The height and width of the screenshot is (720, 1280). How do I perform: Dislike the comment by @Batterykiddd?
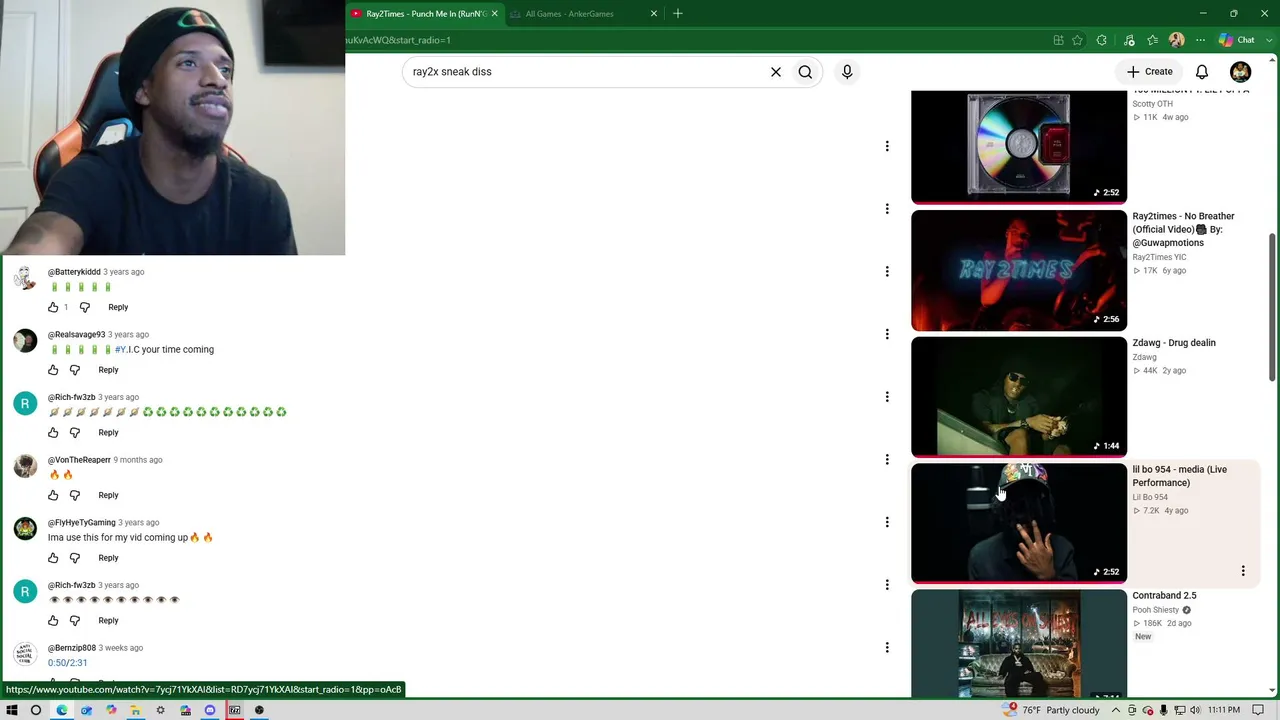click(x=84, y=307)
